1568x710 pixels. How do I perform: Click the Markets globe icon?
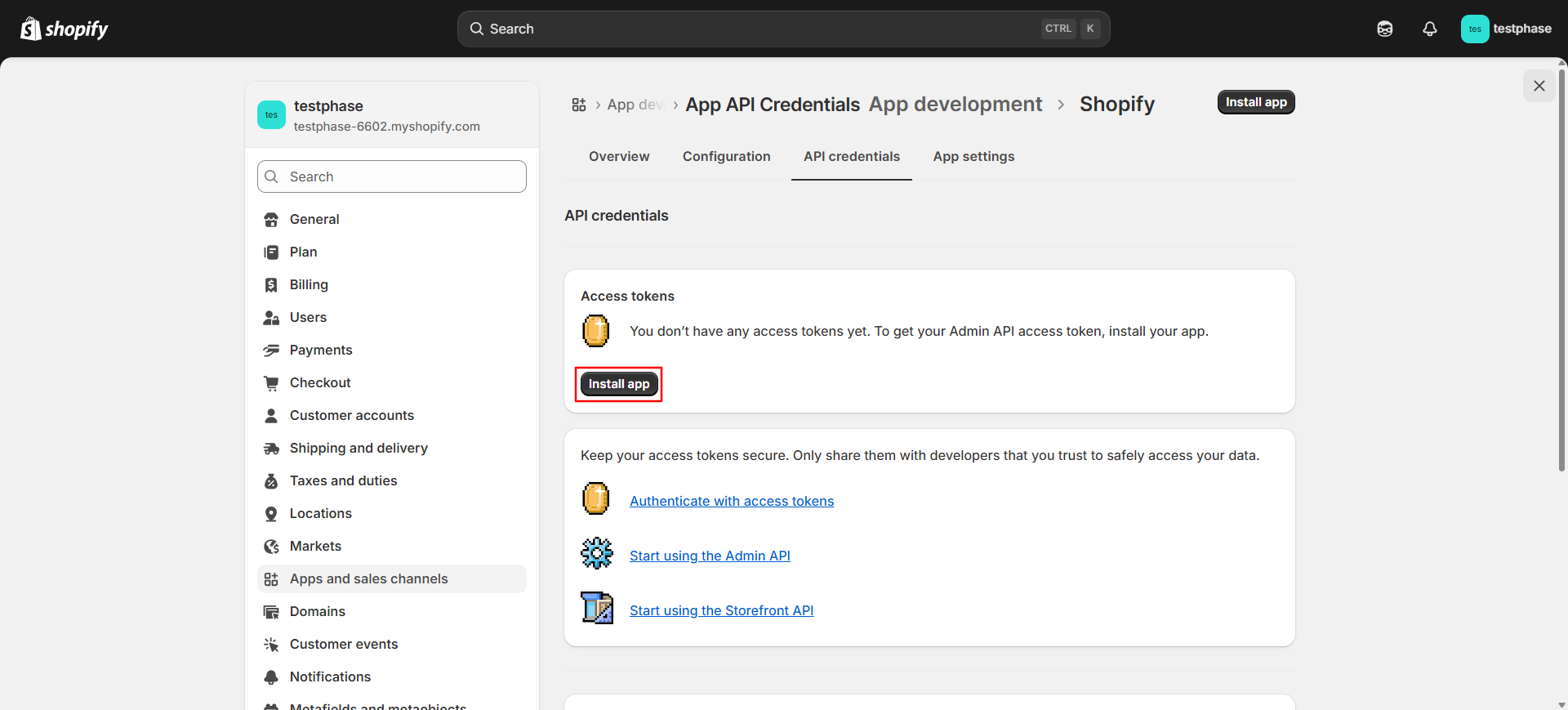click(x=271, y=547)
